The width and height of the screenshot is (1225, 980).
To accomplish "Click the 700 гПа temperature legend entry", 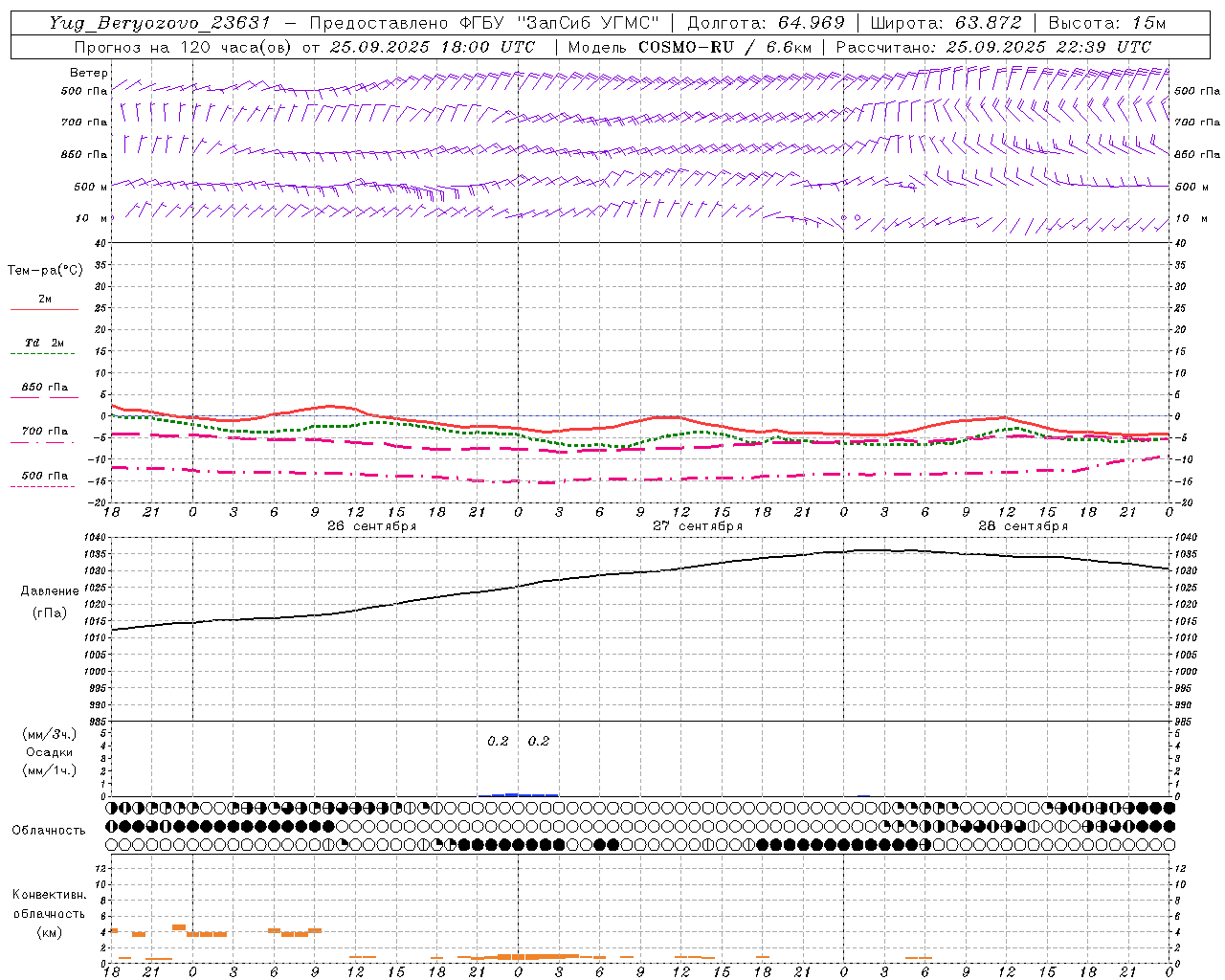I will click(45, 432).
